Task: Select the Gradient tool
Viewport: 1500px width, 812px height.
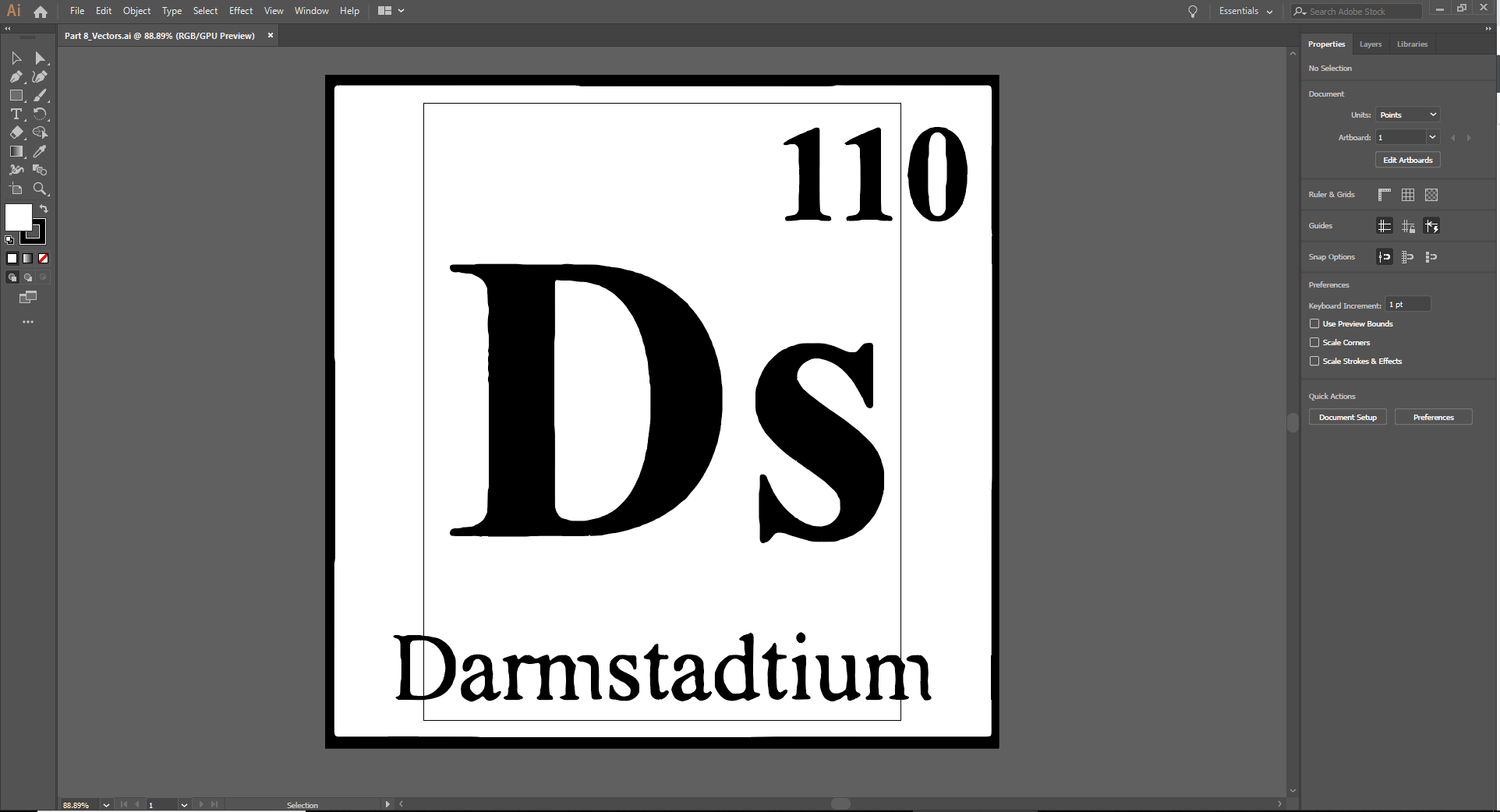Action: point(16,152)
